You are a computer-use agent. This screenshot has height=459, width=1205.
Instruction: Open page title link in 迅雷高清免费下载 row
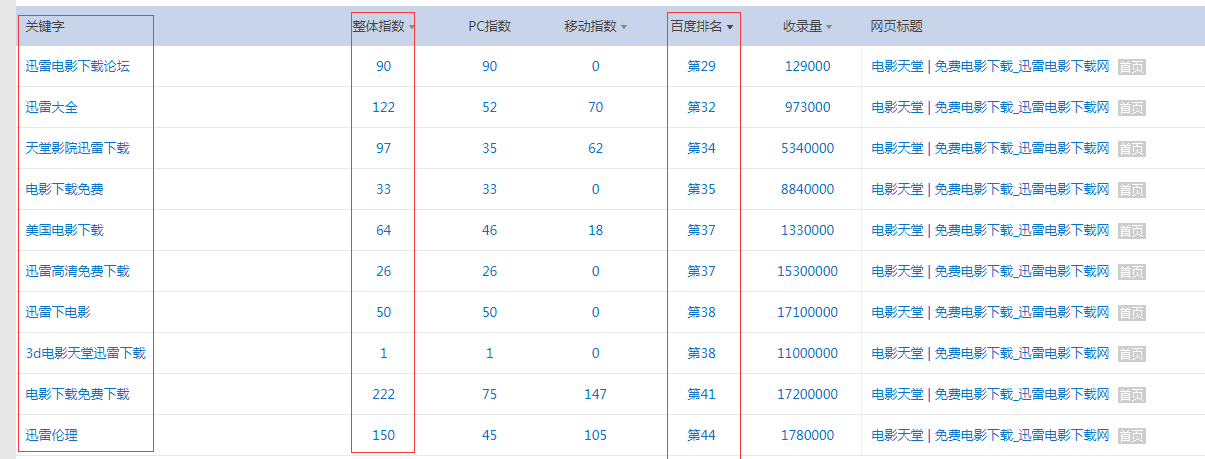point(990,271)
